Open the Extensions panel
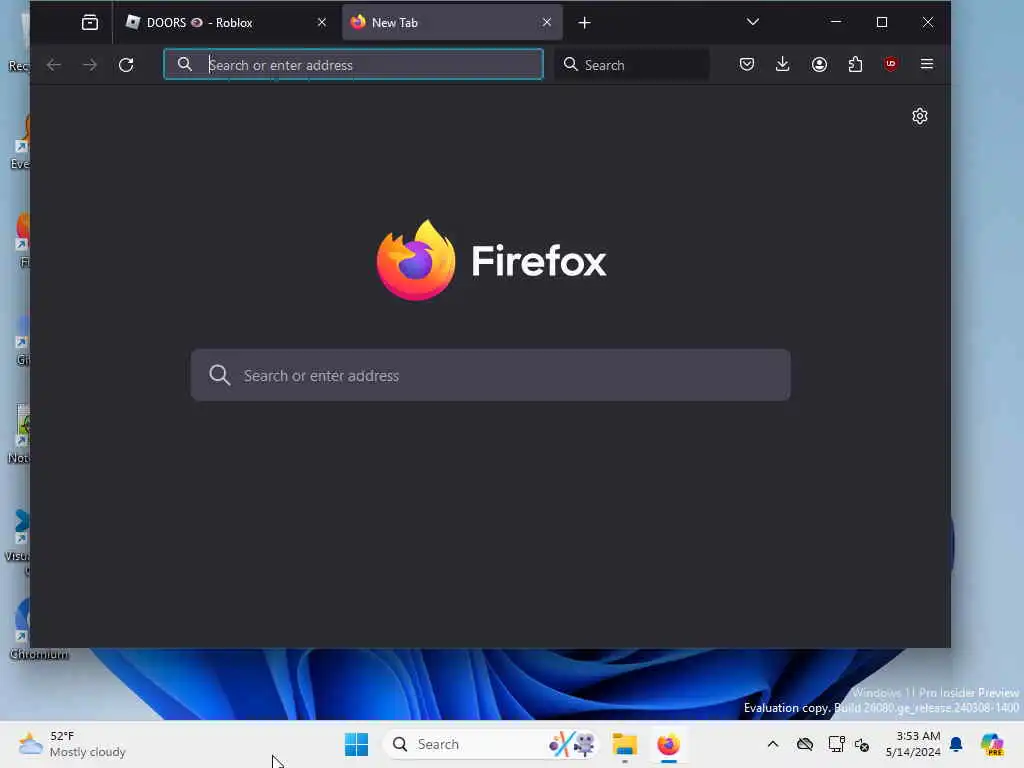This screenshot has width=1024, height=768. coord(855,64)
